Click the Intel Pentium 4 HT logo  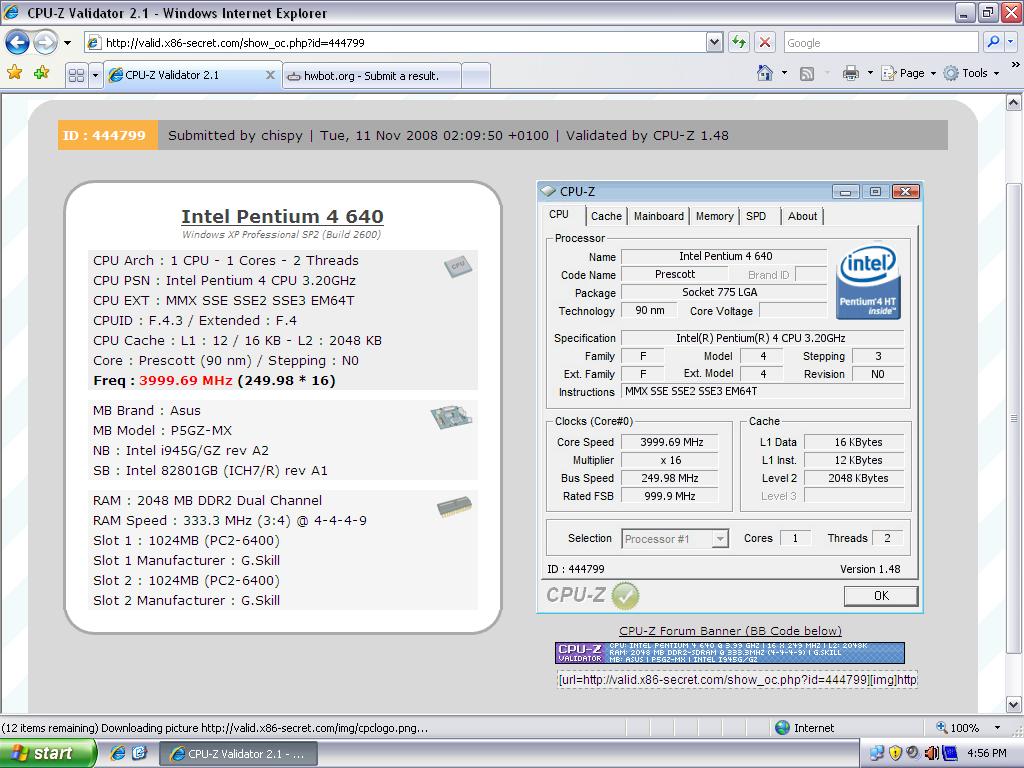point(869,281)
